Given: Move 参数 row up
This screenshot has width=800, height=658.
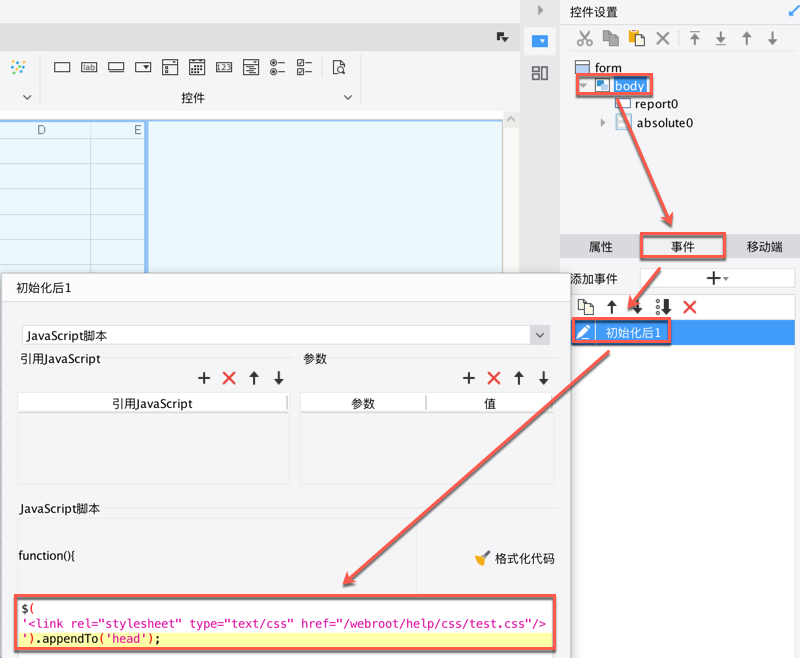Looking at the screenshot, I should point(519,378).
